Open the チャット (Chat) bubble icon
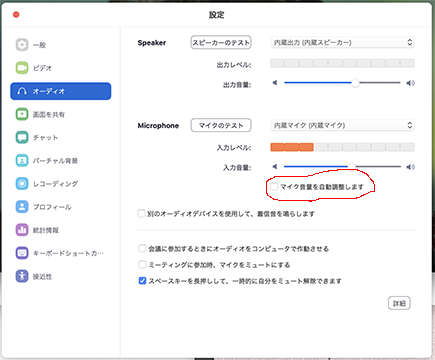This screenshot has width=435, height=360. 22,137
